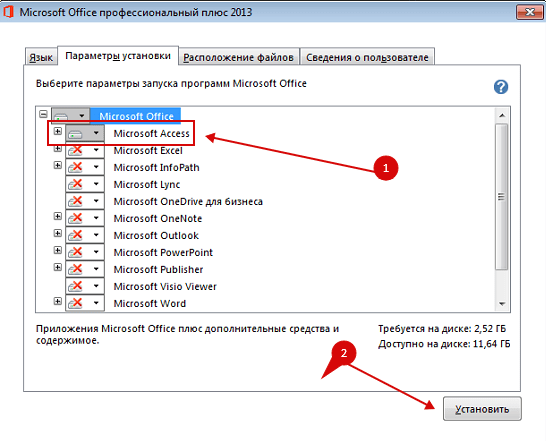Select the Параметры установки tab
This screenshot has width=546, height=441.
click(x=118, y=56)
